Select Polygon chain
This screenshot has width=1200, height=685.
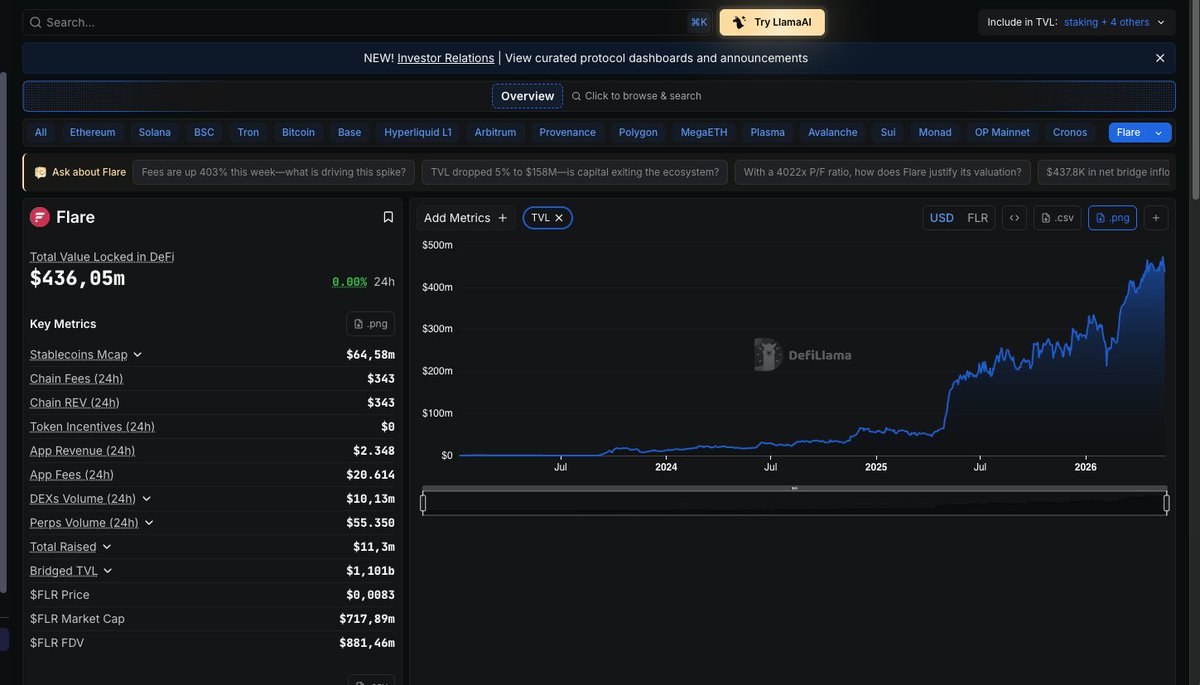[638, 132]
